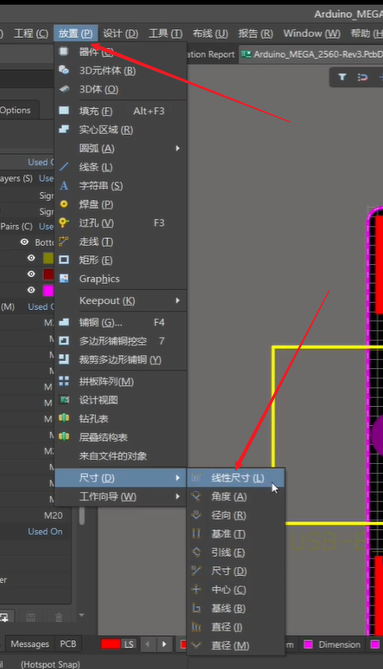Expand the 圆弧 (A) arc submenu
This screenshot has width=383, height=669.
pyautogui.click(x=121, y=148)
